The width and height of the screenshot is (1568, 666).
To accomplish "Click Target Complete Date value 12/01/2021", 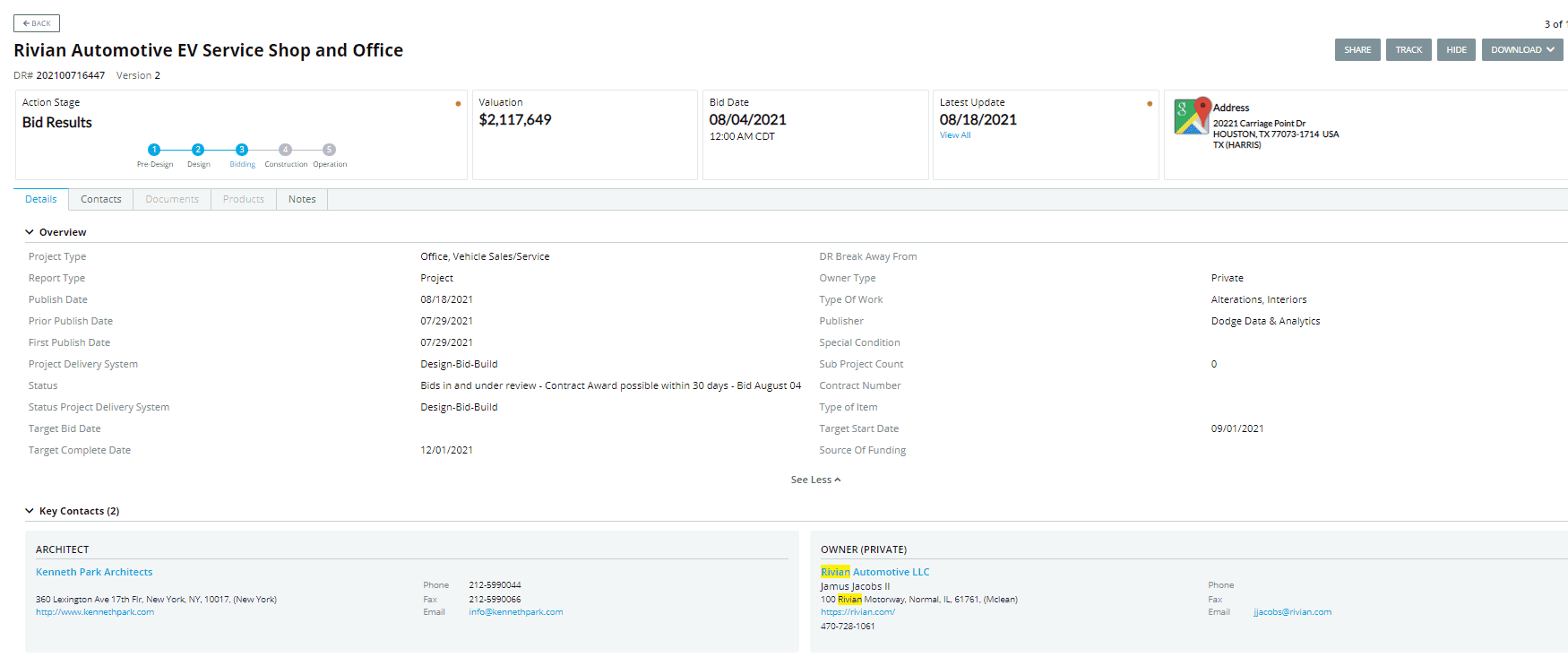I will coord(446,450).
